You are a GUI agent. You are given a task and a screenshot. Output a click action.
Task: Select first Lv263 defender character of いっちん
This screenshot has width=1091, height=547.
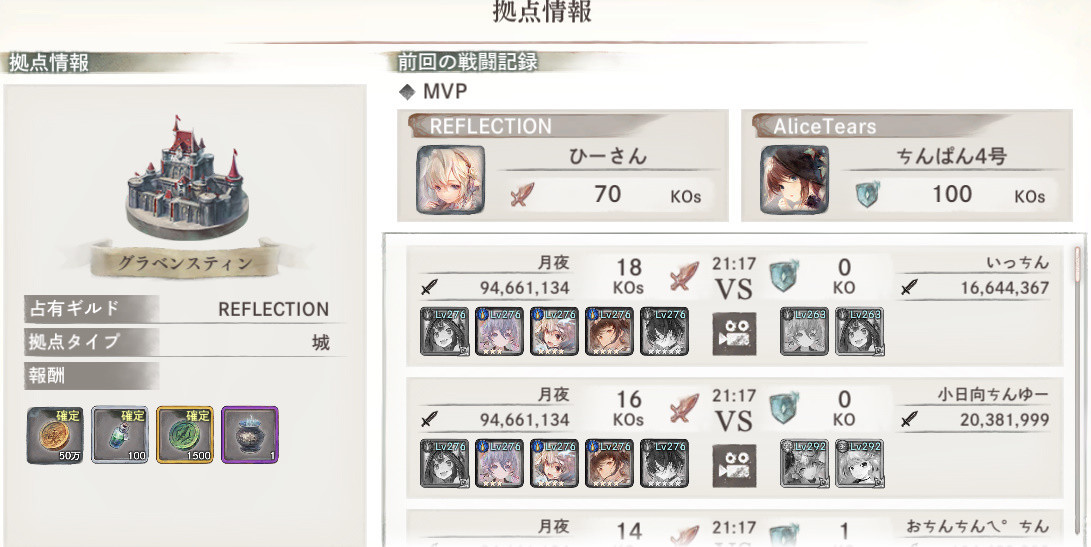[x=804, y=331]
